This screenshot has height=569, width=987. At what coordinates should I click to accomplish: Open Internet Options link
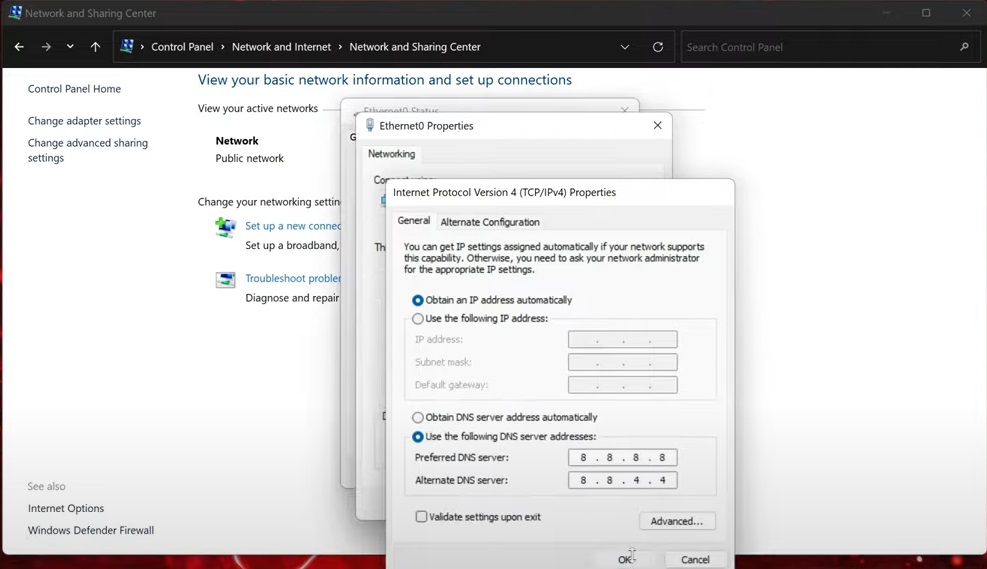pyautogui.click(x=65, y=508)
